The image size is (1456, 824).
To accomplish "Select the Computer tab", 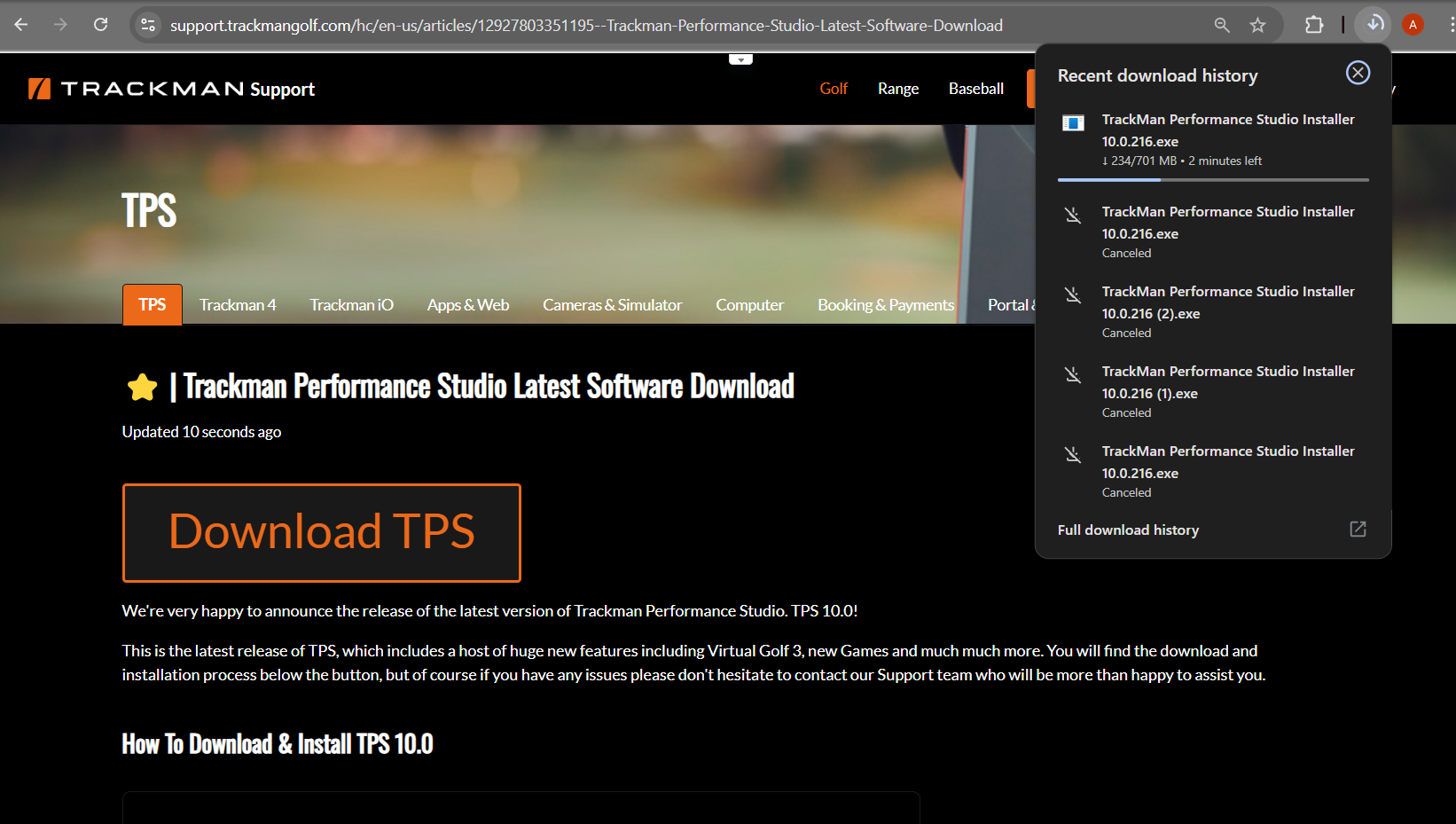I will pyautogui.click(x=749, y=304).
